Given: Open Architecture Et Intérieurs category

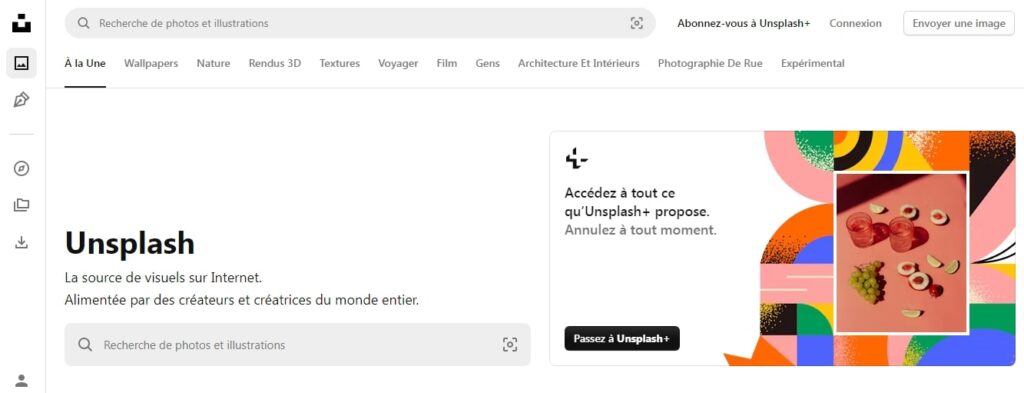Looking at the screenshot, I should [579, 63].
